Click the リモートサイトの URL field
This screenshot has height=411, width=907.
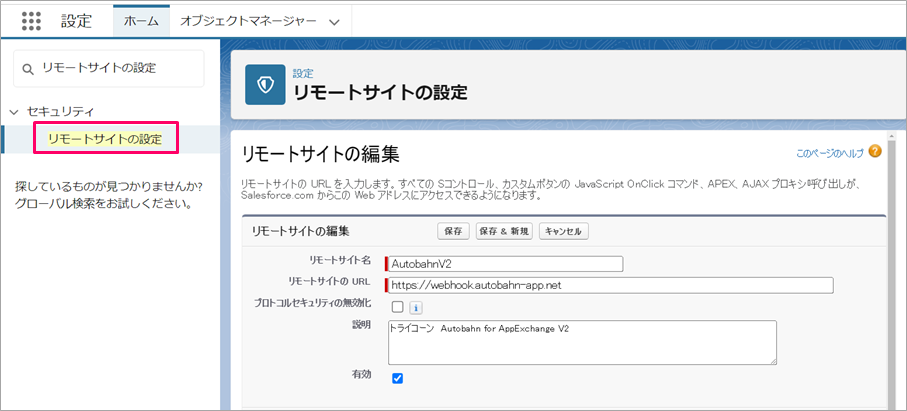pos(611,285)
